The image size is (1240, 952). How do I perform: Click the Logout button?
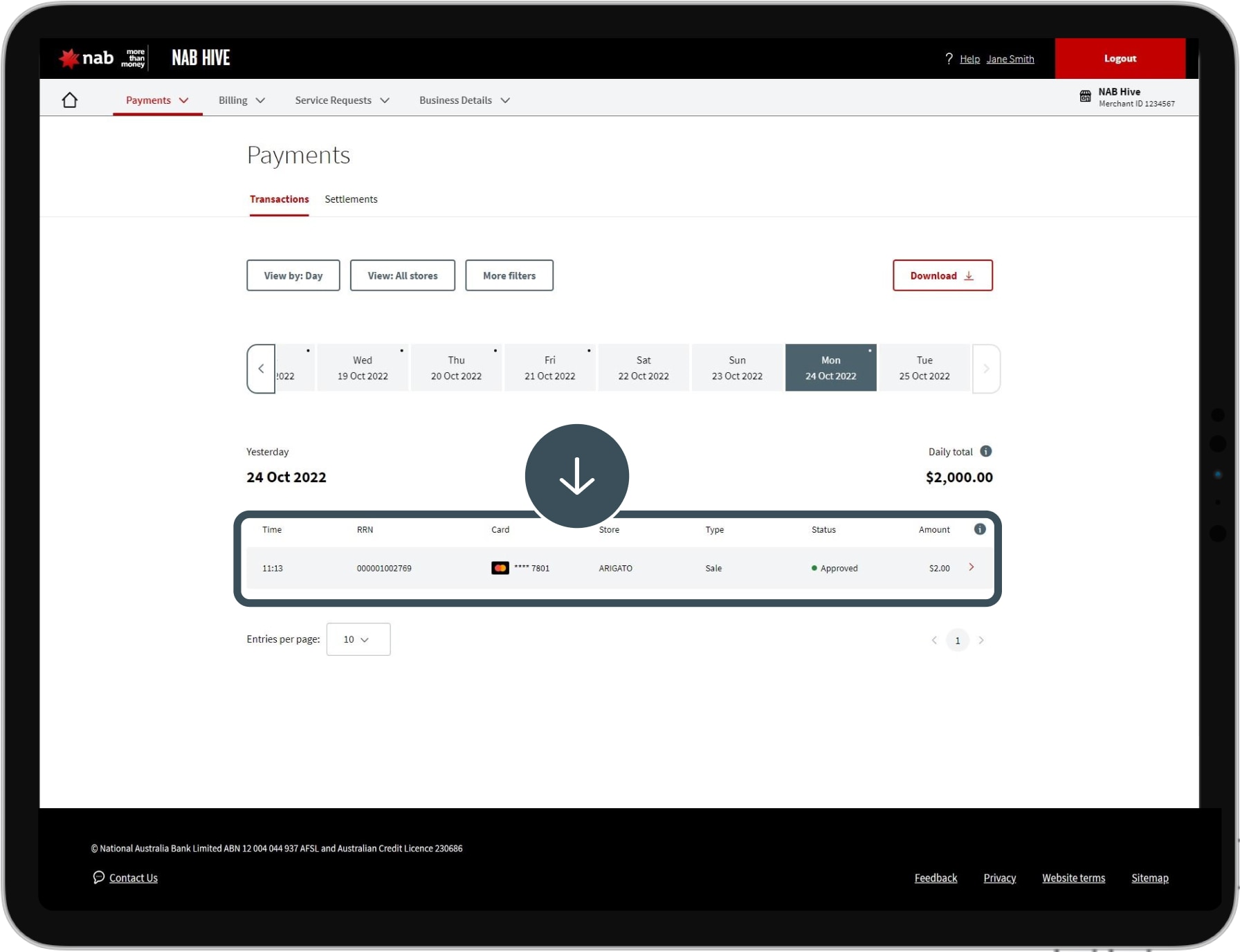click(1120, 59)
